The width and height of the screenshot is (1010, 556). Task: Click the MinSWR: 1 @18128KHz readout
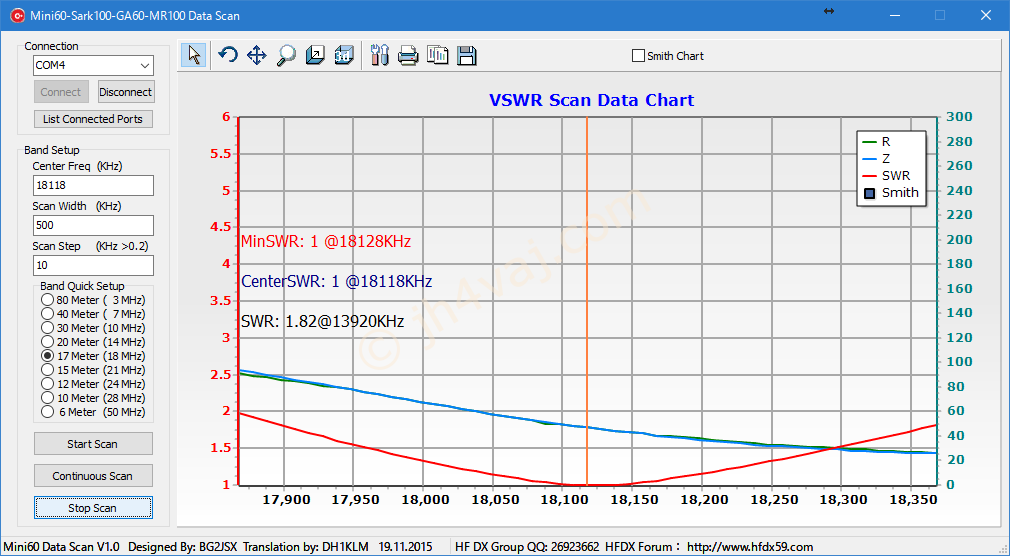tap(326, 242)
